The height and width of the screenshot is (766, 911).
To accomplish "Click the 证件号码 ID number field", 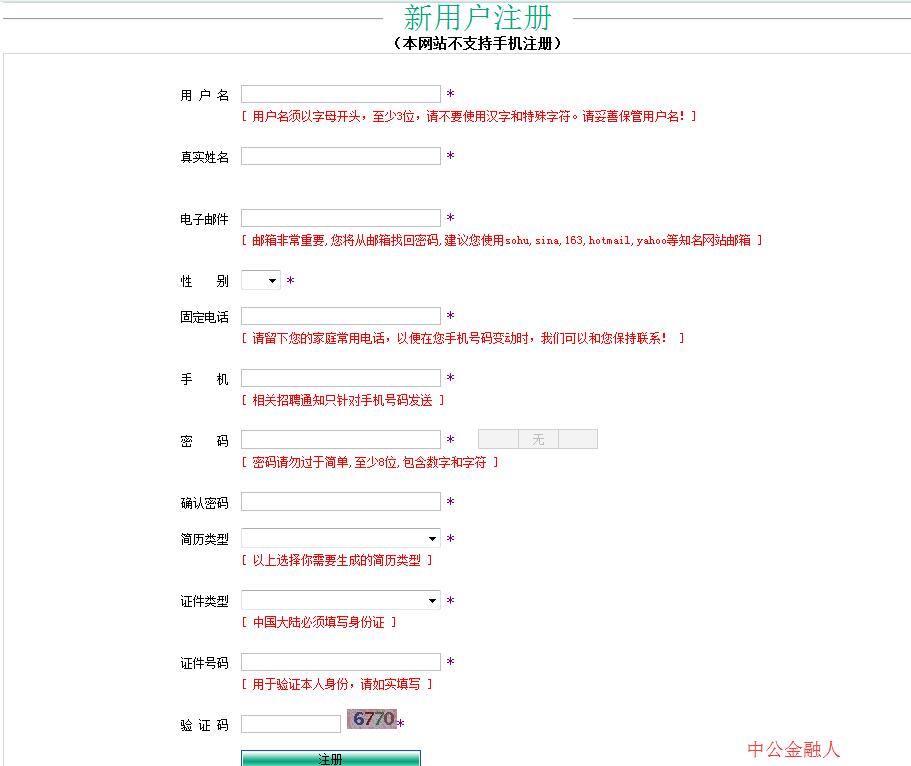I will tap(340, 662).
